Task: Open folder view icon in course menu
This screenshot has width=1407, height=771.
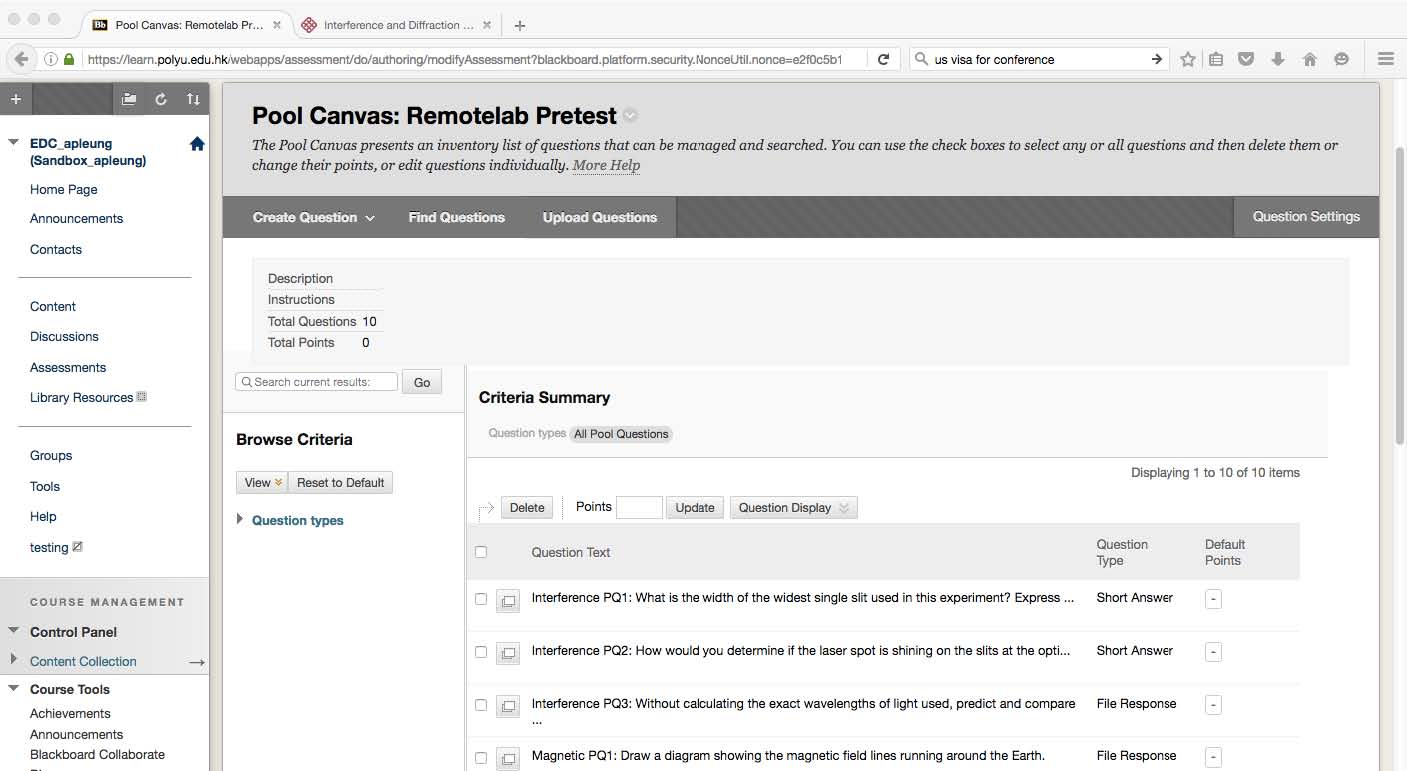Action: (129, 99)
